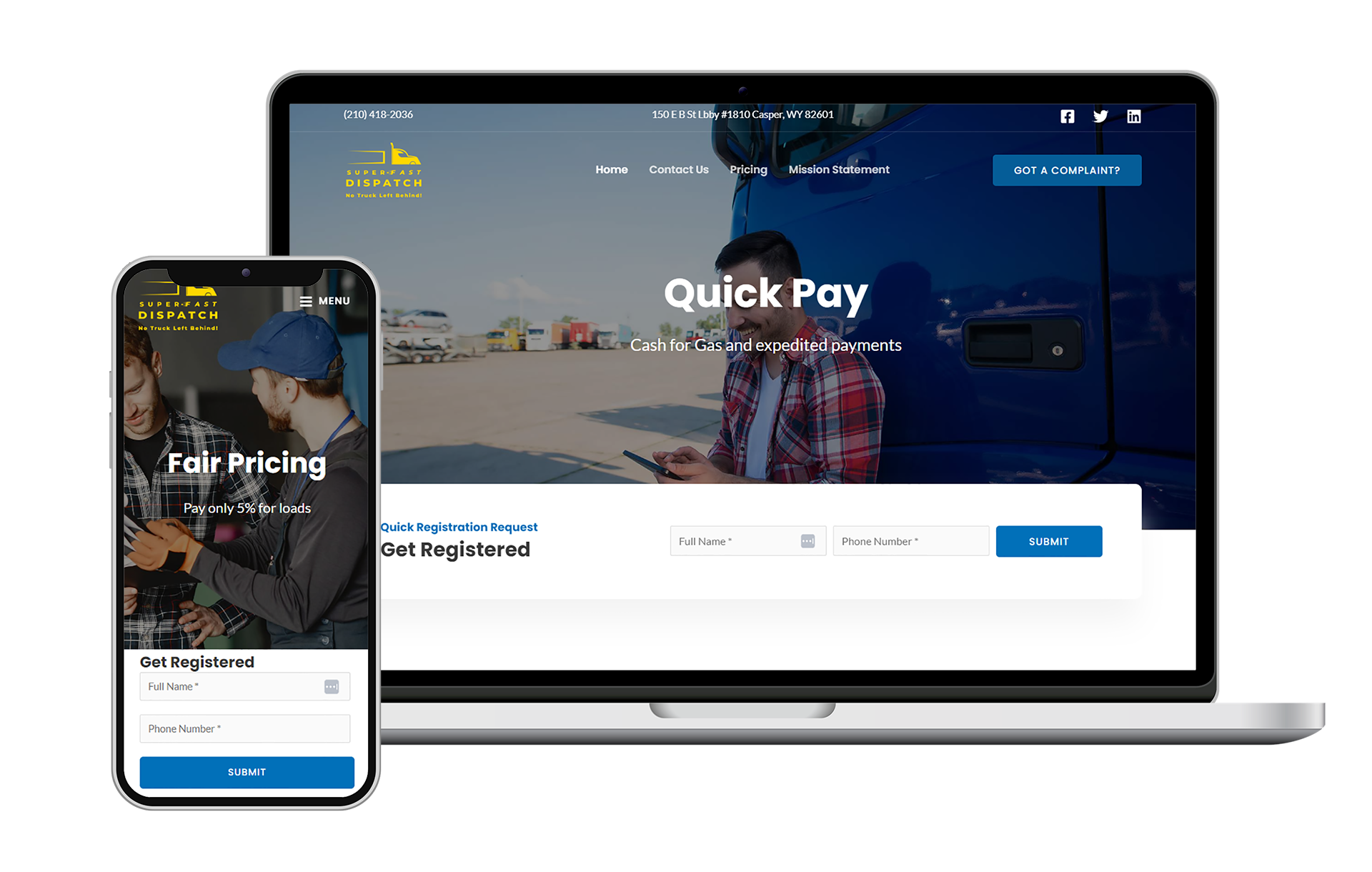The image size is (1372, 872).
Task: Click the Home navigation link
Action: coord(610,169)
